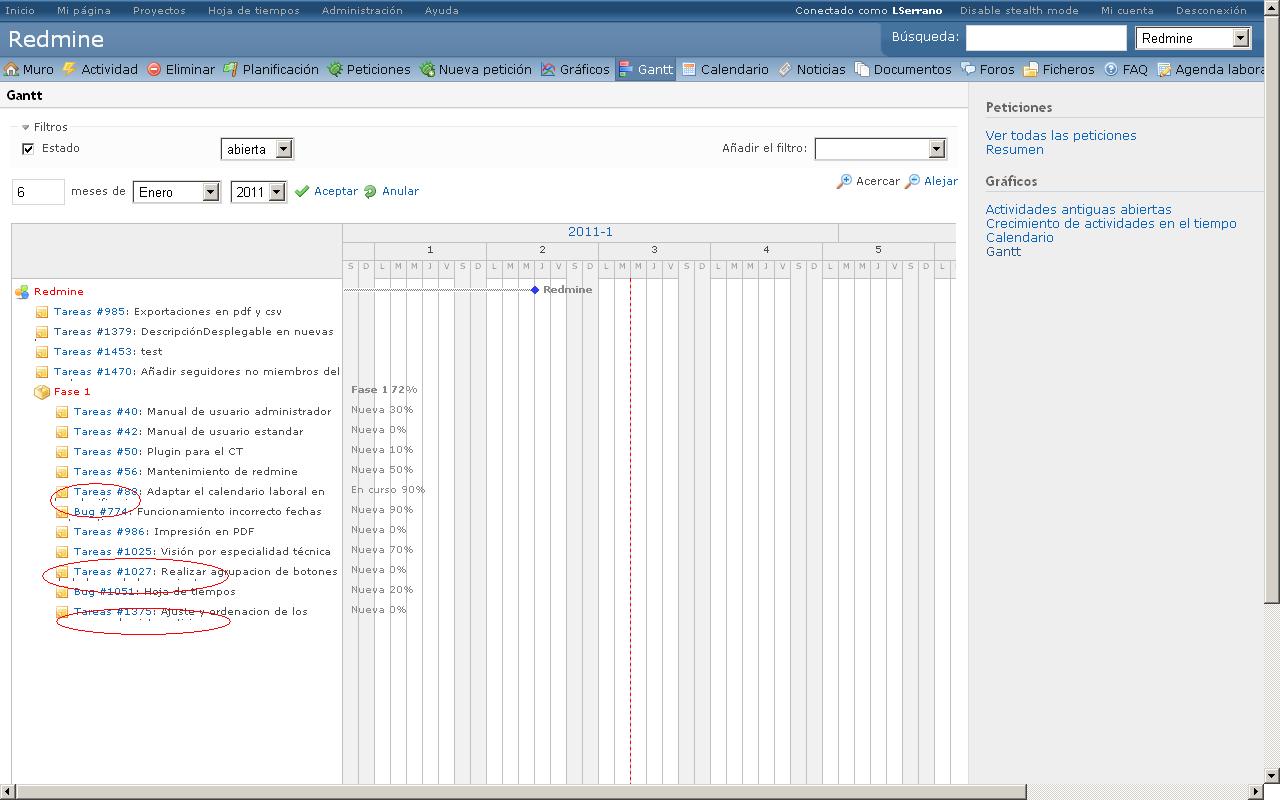Image resolution: width=1280 pixels, height=800 pixels.
Task: Open the project dropdown showing Redmine
Action: pyautogui.click(x=1193, y=38)
